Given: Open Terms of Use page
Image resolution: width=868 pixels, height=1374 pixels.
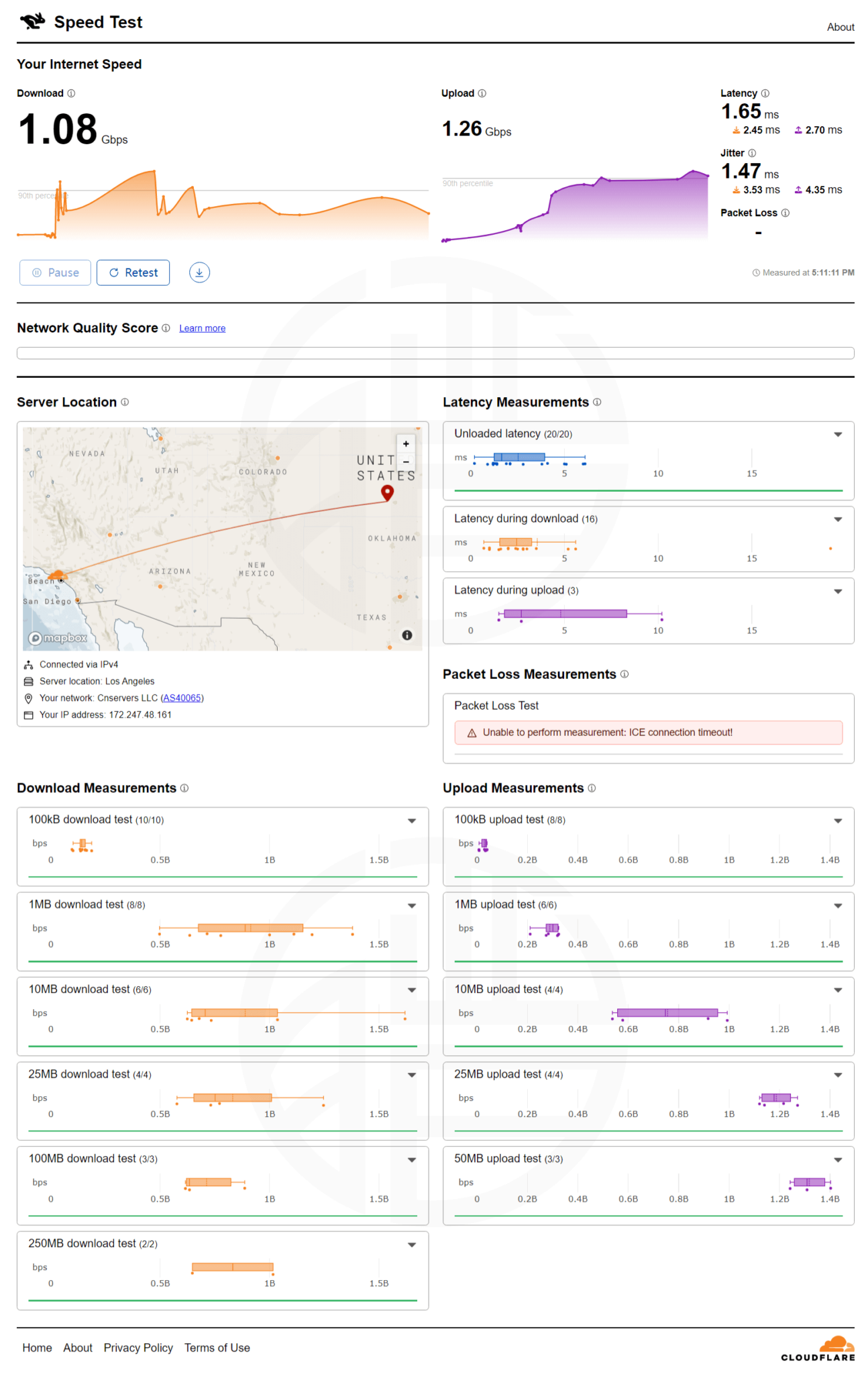Looking at the screenshot, I should (x=217, y=1348).
